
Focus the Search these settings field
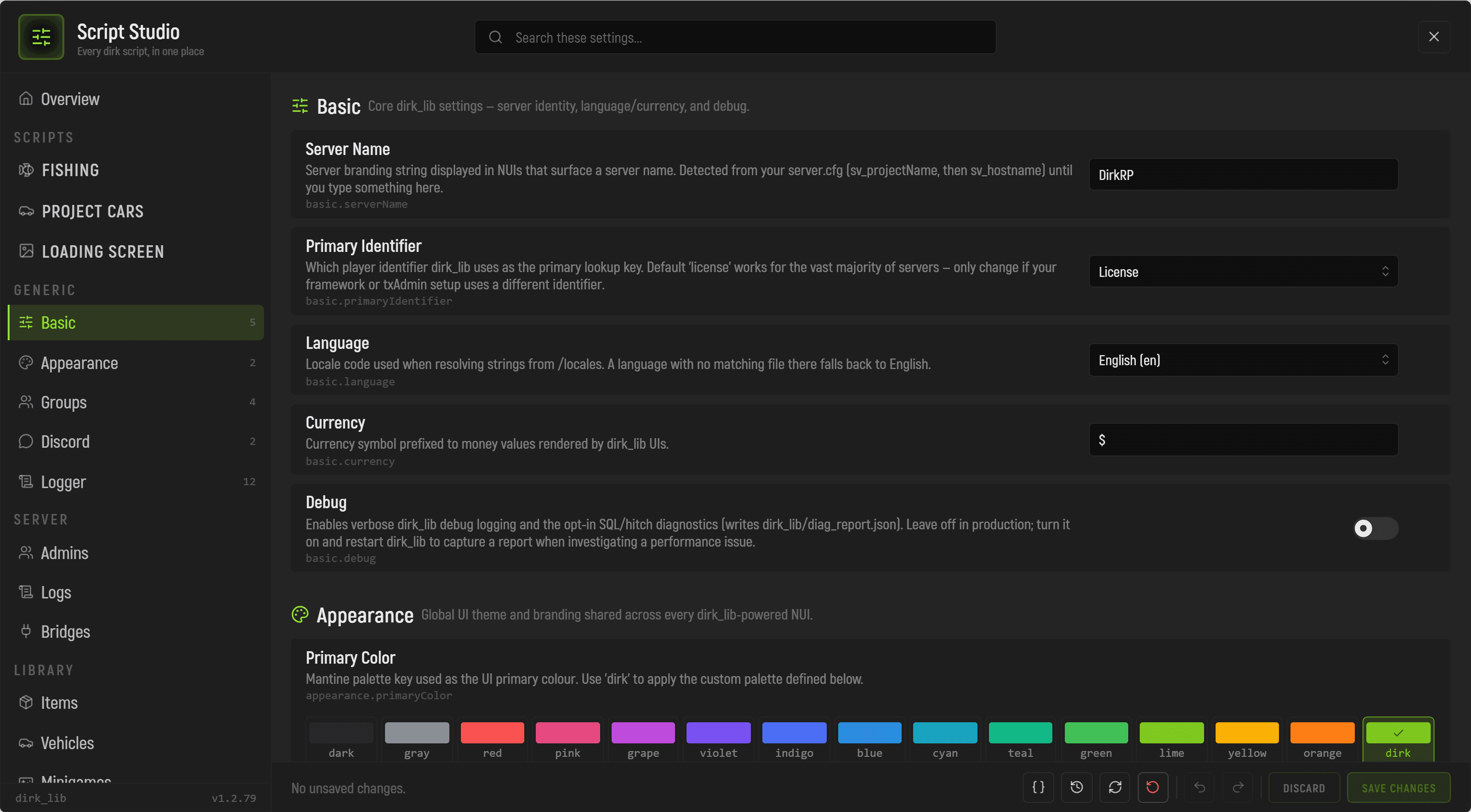click(x=735, y=37)
